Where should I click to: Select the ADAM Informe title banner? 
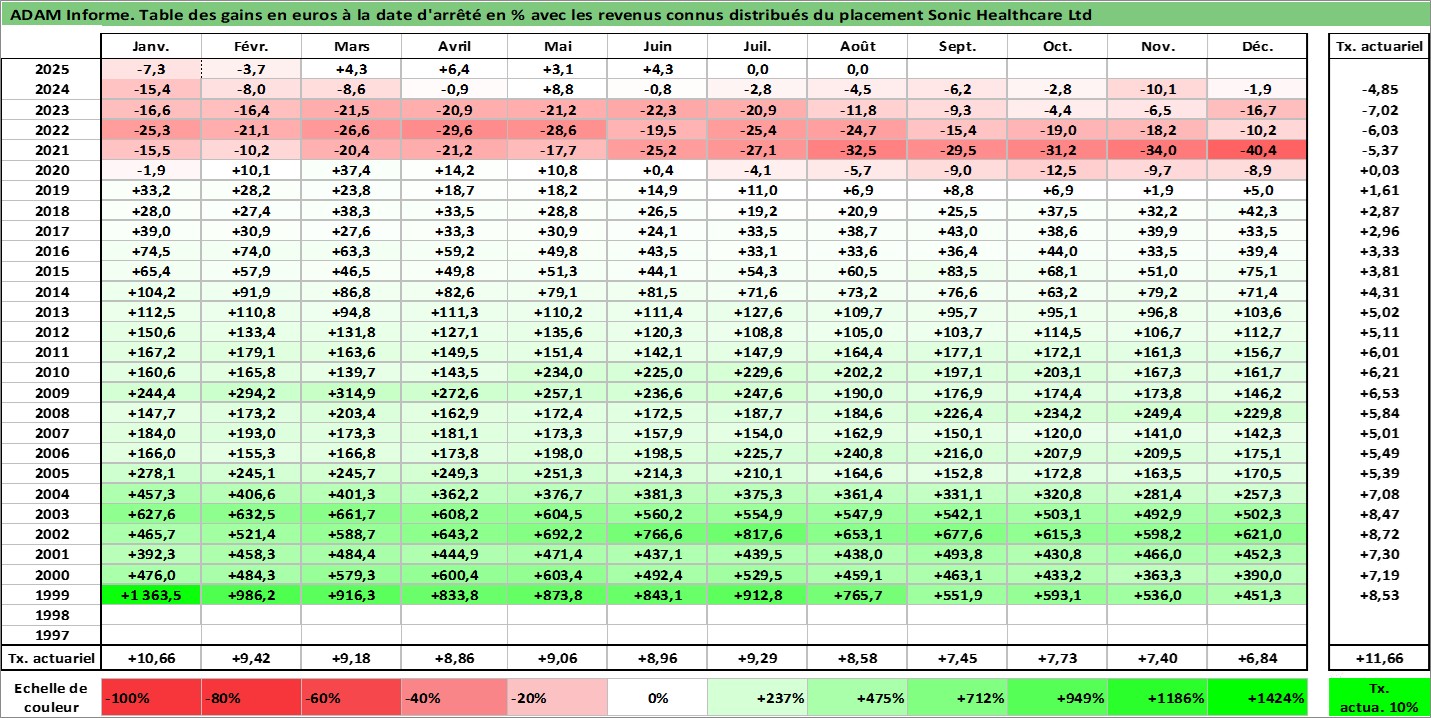(715, 15)
